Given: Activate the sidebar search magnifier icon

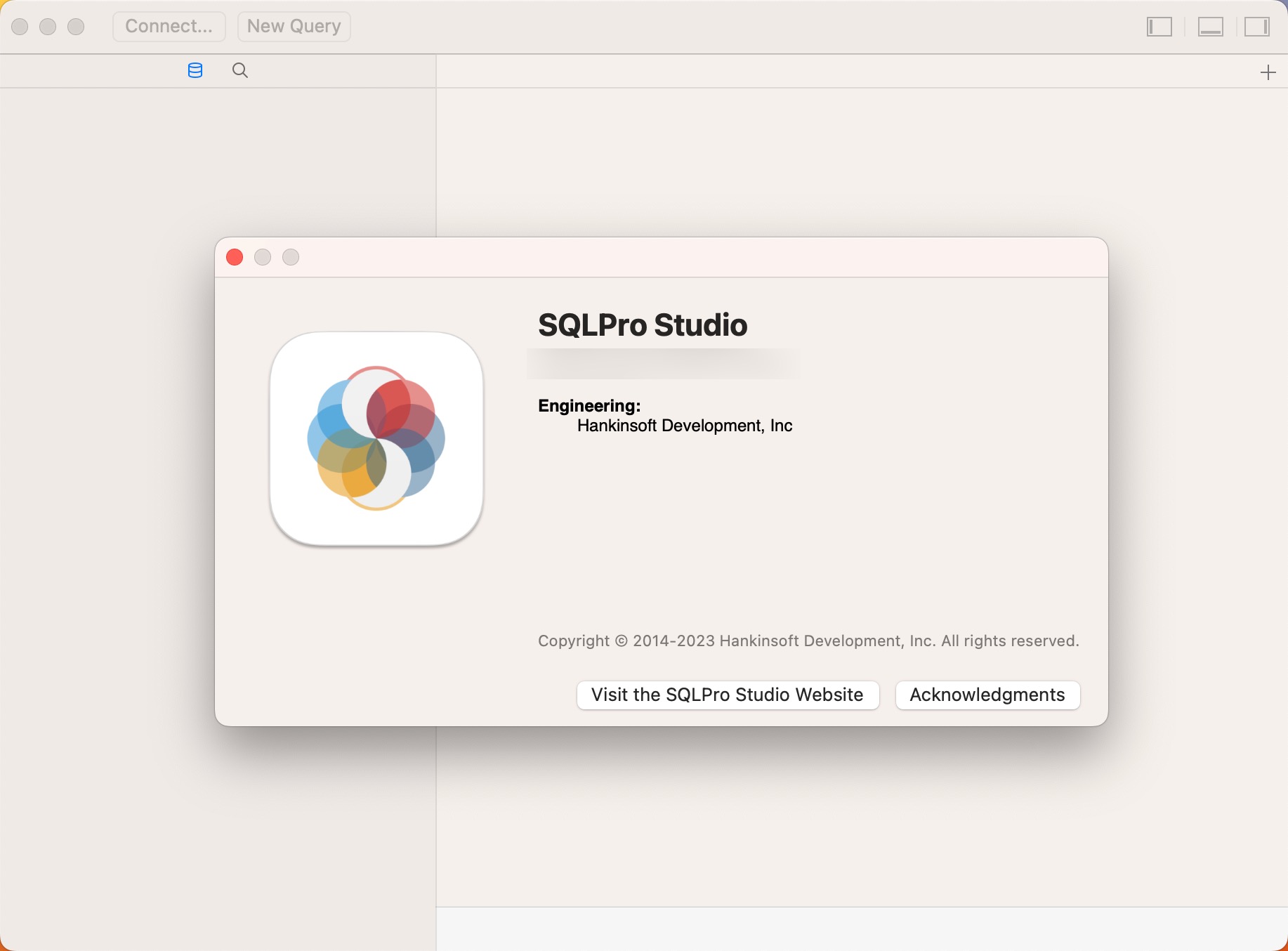Looking at the screenshot, I should pyautogui.click(x=239, y=70).
